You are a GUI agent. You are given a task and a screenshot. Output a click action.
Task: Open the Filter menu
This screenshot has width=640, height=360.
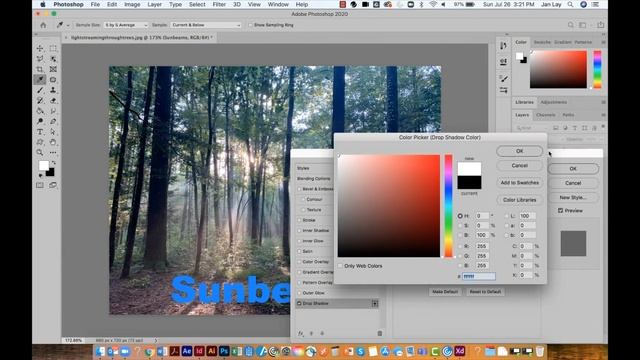(x=219, y=4)
